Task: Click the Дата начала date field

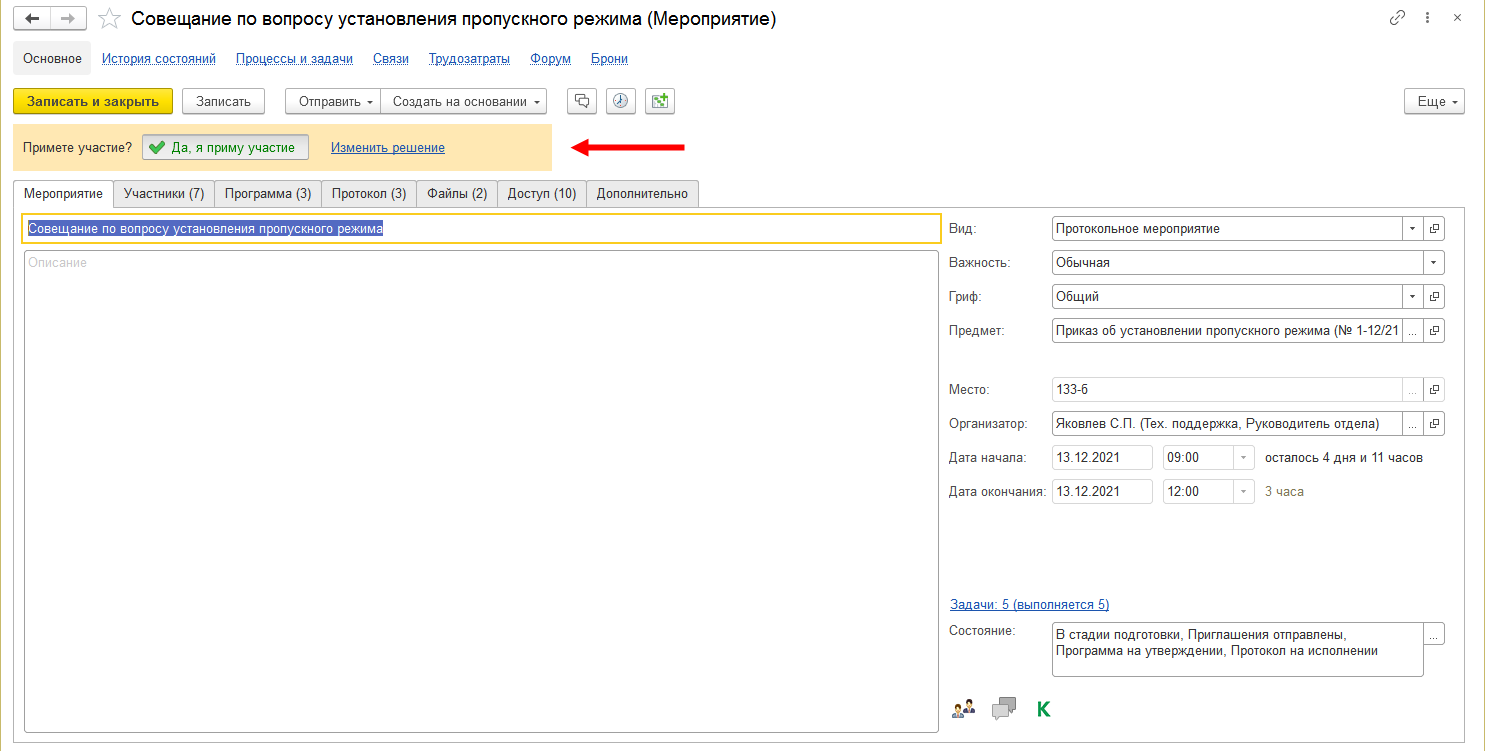Action: pos(1102,458)
